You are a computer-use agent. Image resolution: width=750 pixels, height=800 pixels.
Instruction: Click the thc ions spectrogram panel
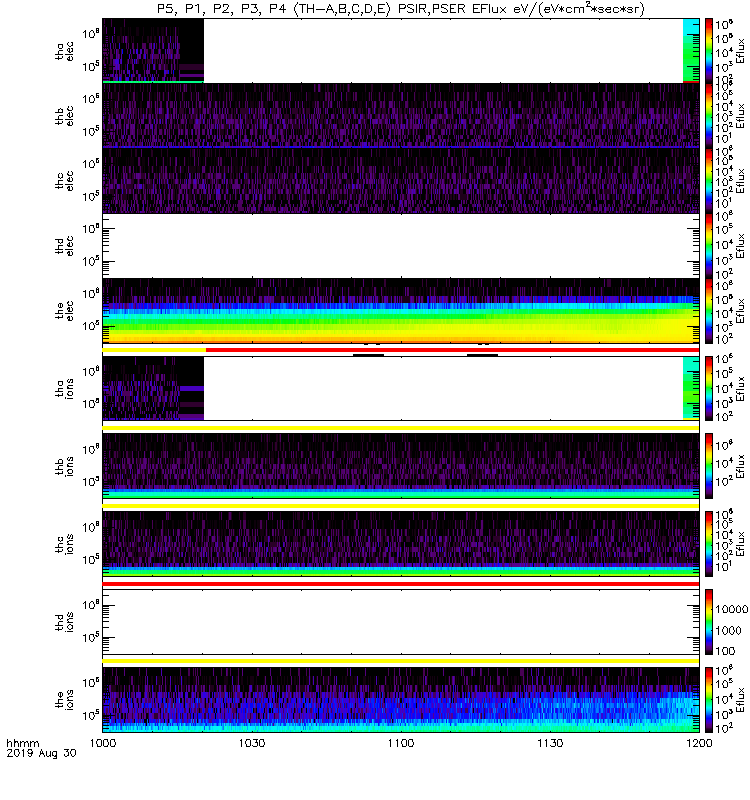[401, 544]
